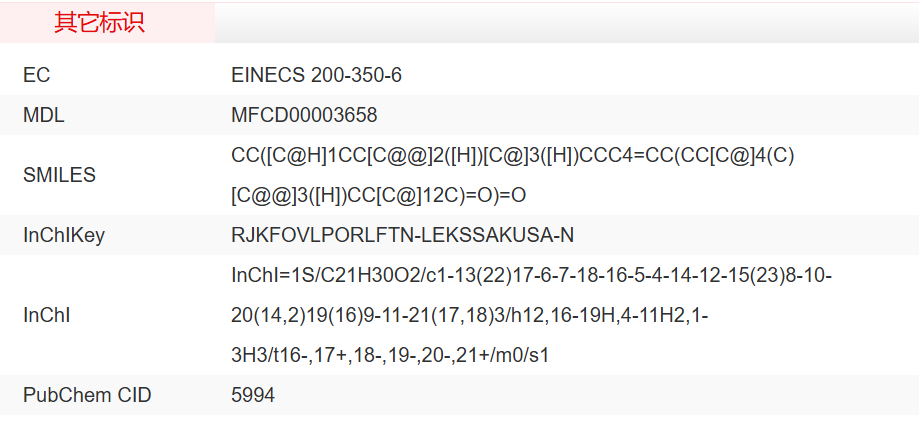Select the InChIKey row label
919x421 pixels.
tap(63, 236)
